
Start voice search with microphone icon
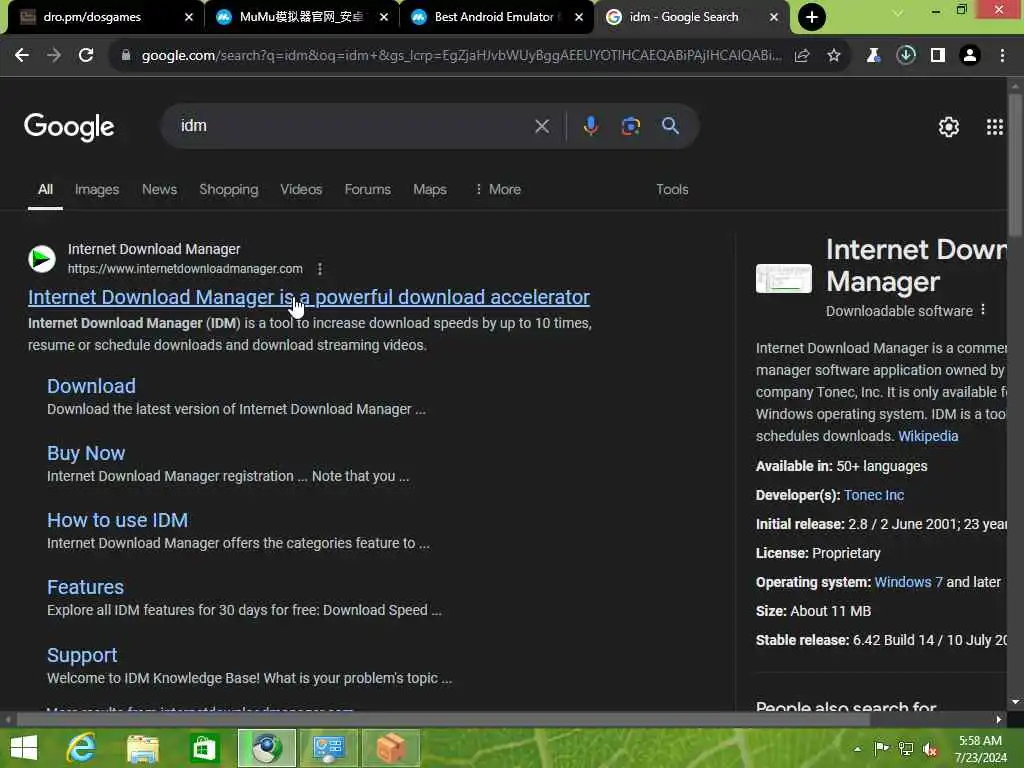click(590, 126)
